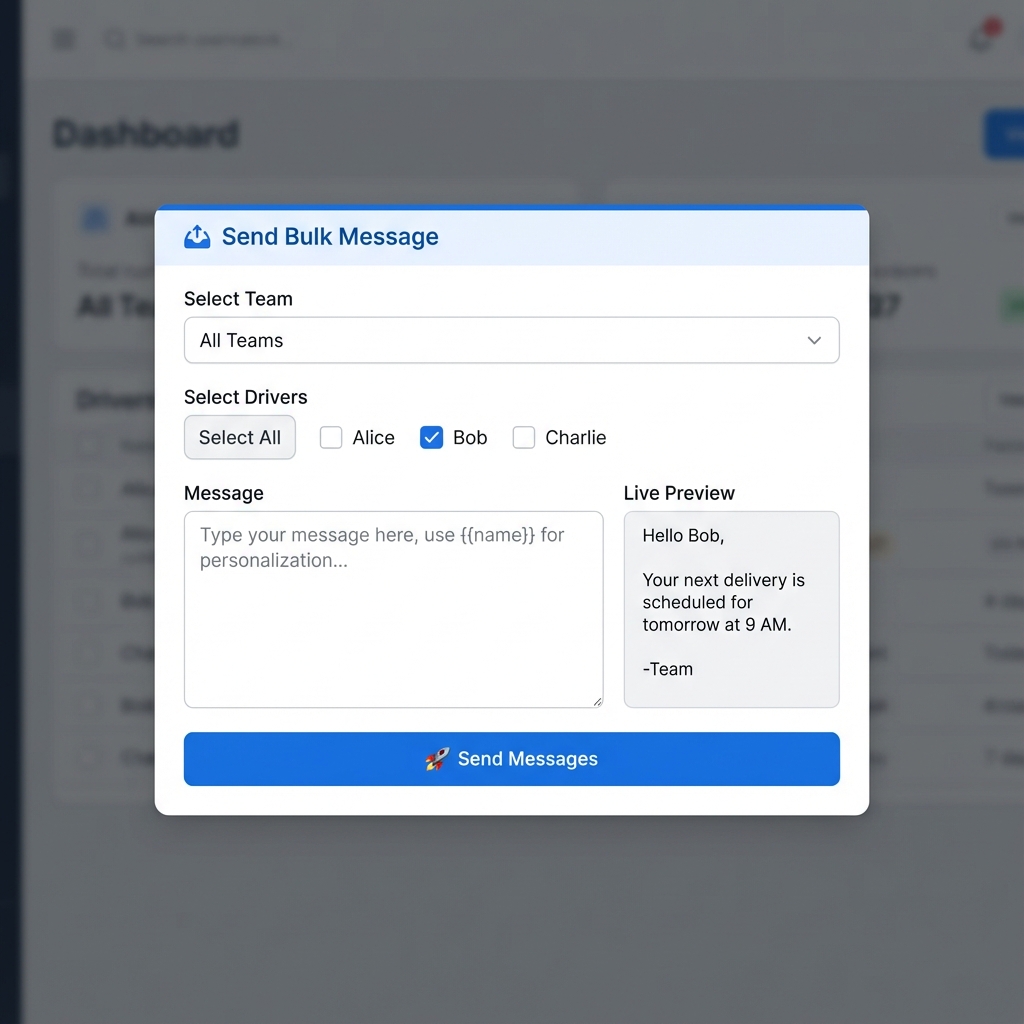Screen dimensions: 1024x1024
Task: Click the textarea resize grip
Action: pyautogui.click(x=598, y=701)
